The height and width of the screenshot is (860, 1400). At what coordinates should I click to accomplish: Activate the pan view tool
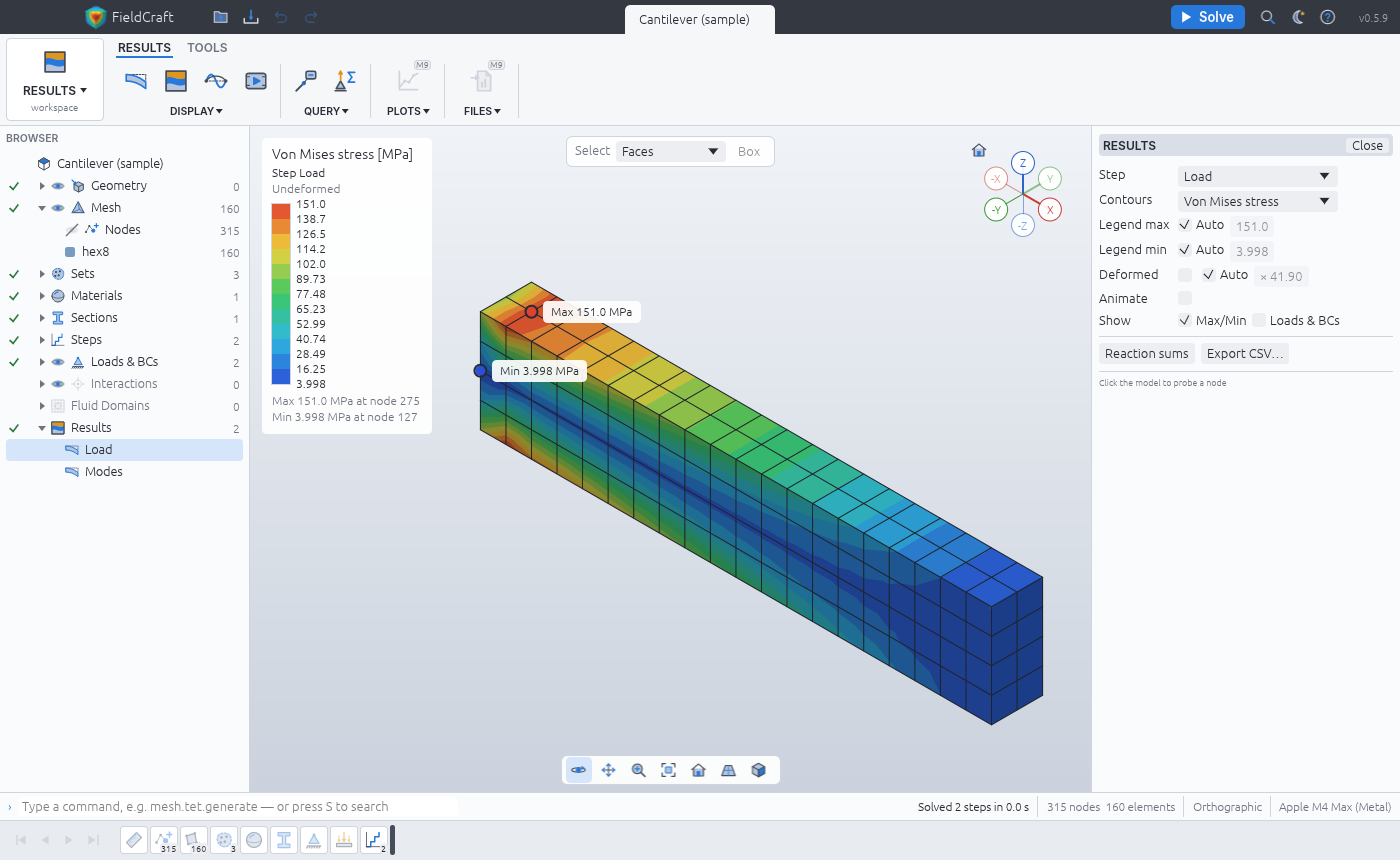click(608, 770)
